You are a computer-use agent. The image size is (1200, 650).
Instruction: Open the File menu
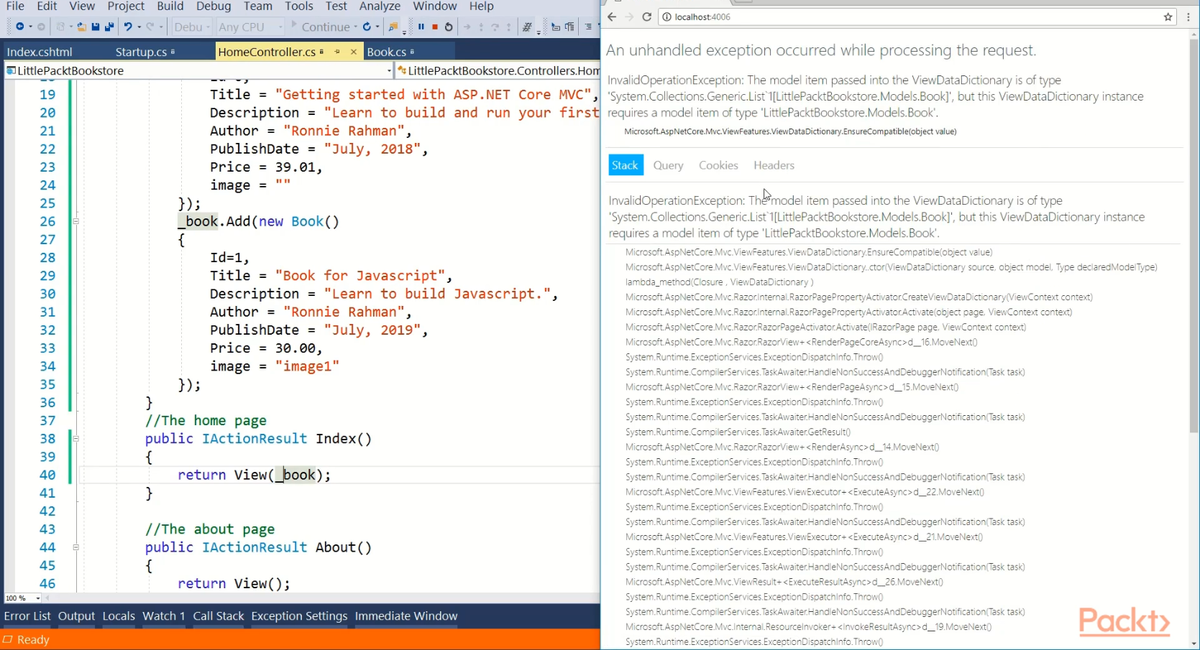15,6
